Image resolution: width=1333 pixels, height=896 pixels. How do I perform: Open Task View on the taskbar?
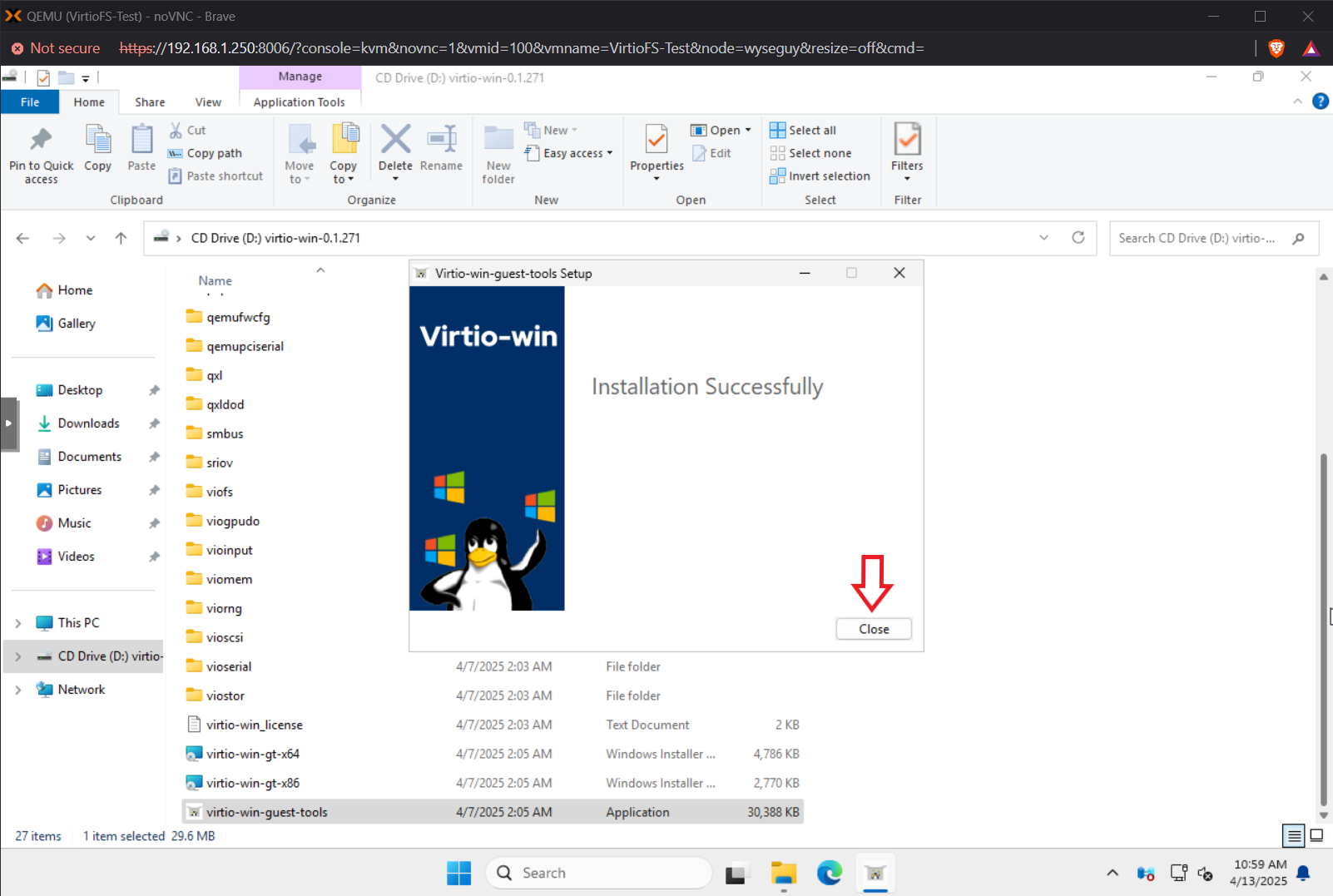click(x=736, y=874)
